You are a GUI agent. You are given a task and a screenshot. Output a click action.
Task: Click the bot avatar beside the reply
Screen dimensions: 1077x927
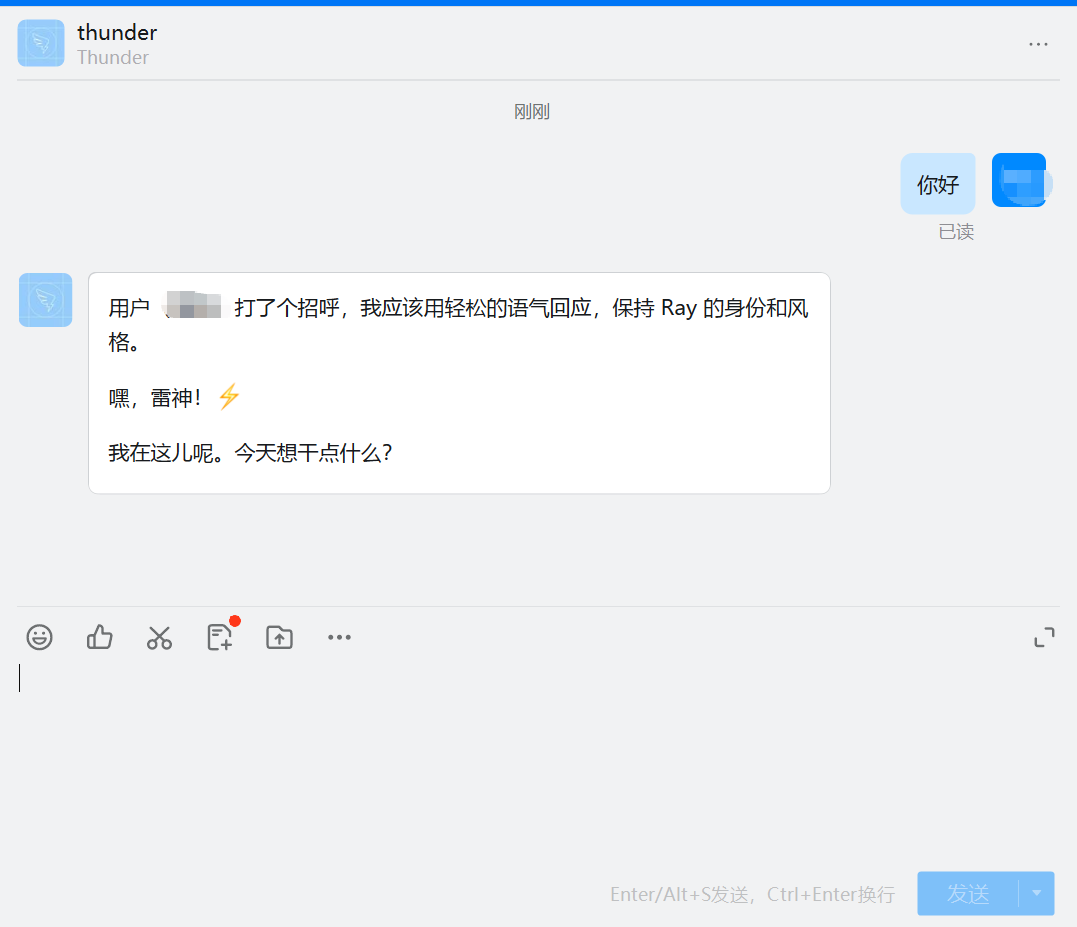45,300
